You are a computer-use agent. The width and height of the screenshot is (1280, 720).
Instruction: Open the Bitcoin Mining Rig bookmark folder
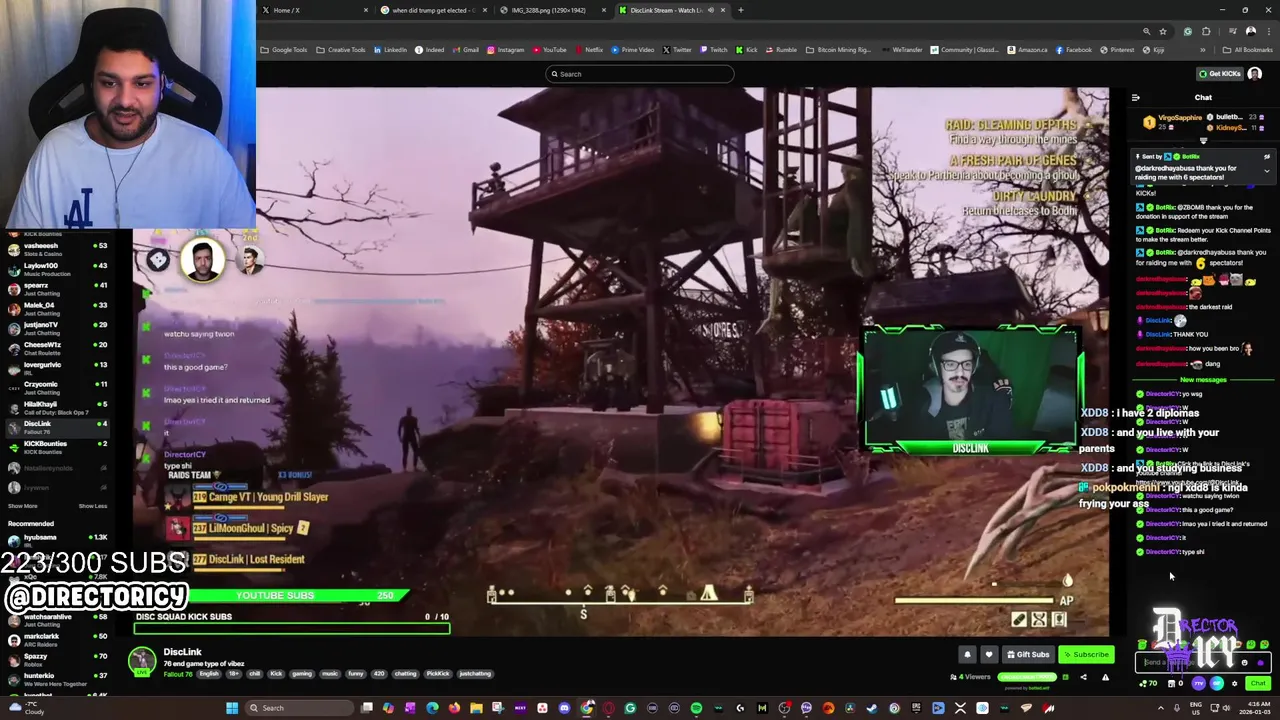coord(839,50)
